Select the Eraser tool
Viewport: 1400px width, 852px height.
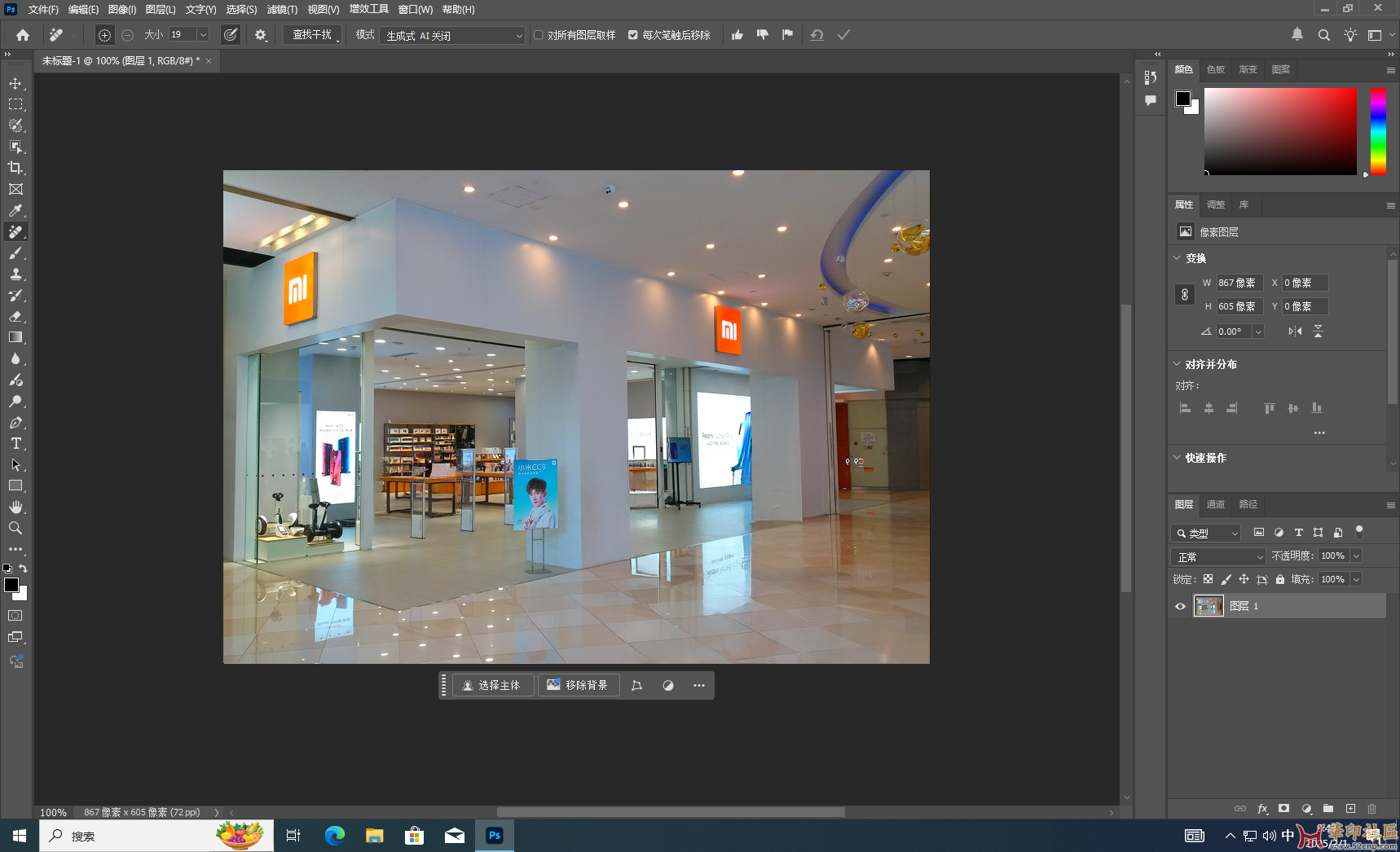coord(15,316)
